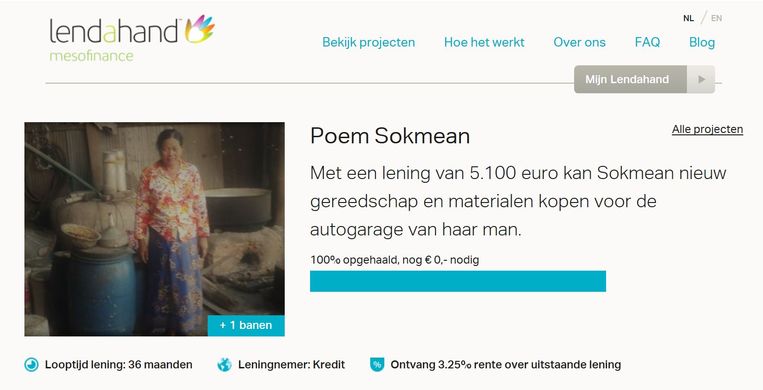763x390 pixels.
Task: Click the Leningnemer: Kredit label
Action: coord(291,365)
